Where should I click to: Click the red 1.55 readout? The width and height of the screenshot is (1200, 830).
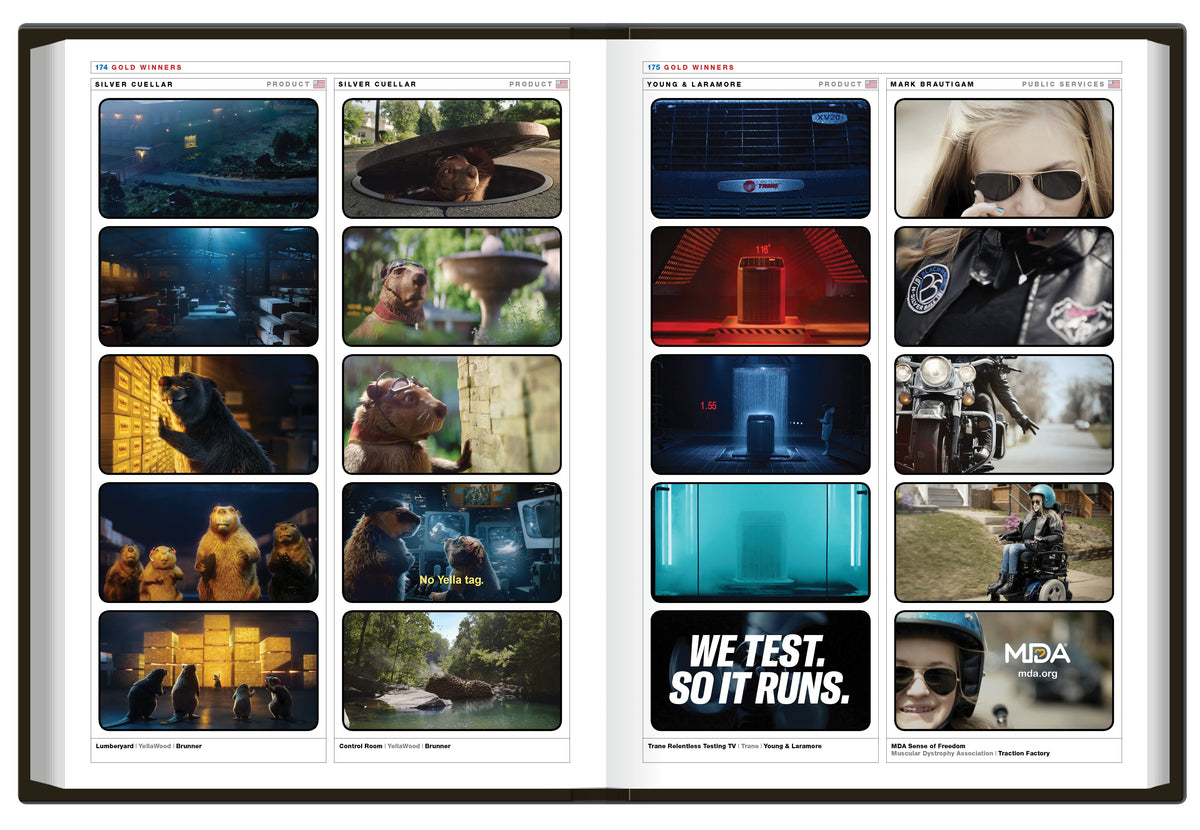pyautogui.click(x=708, y=406)
